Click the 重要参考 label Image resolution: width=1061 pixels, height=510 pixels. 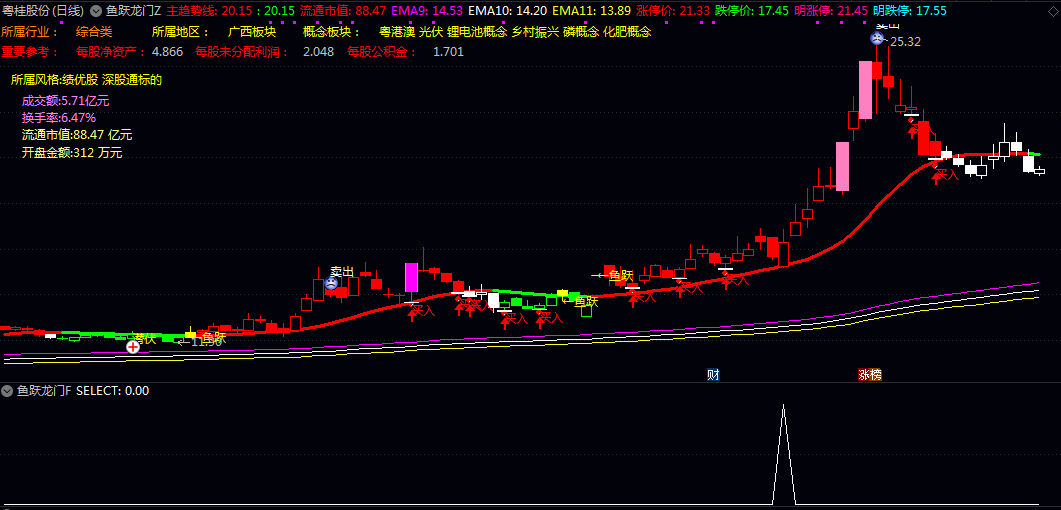pos(30,51)
